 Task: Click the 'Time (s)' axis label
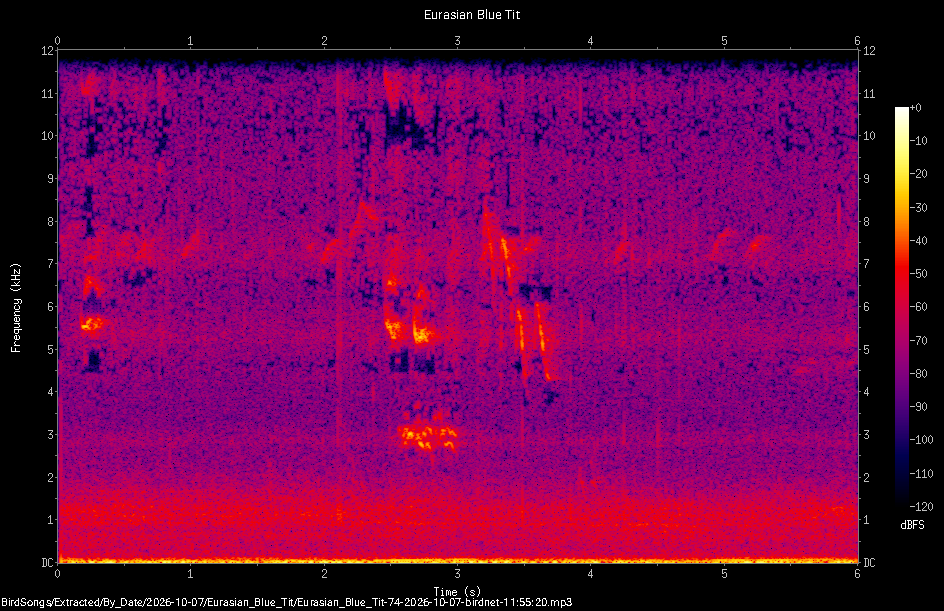click(457, 592)
